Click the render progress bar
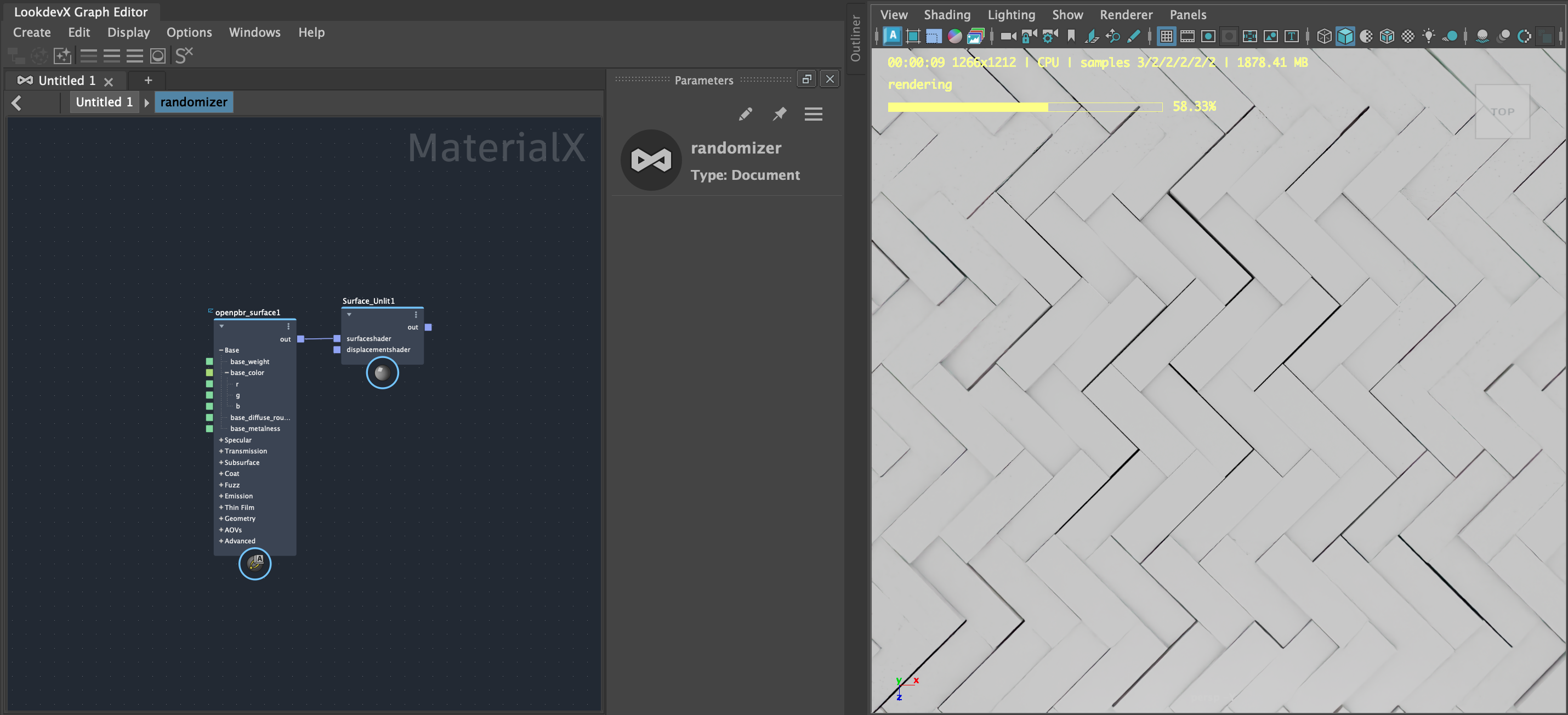Viewport: 1568px width, 715px height. (1025, 107)
